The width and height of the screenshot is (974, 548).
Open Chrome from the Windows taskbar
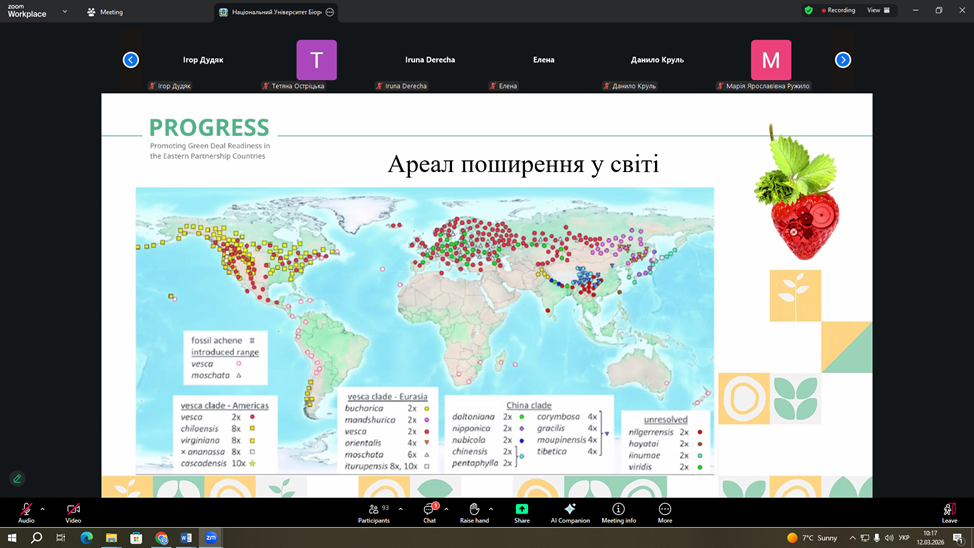[162, 538]
